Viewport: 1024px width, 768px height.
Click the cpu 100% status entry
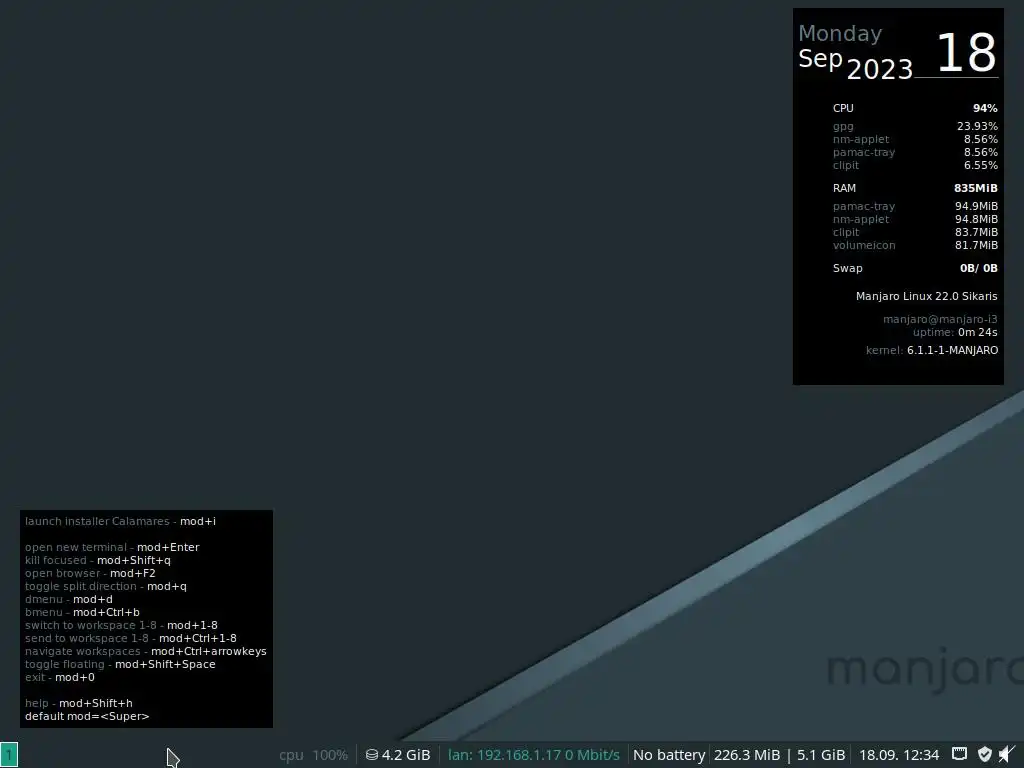[313, 755]
